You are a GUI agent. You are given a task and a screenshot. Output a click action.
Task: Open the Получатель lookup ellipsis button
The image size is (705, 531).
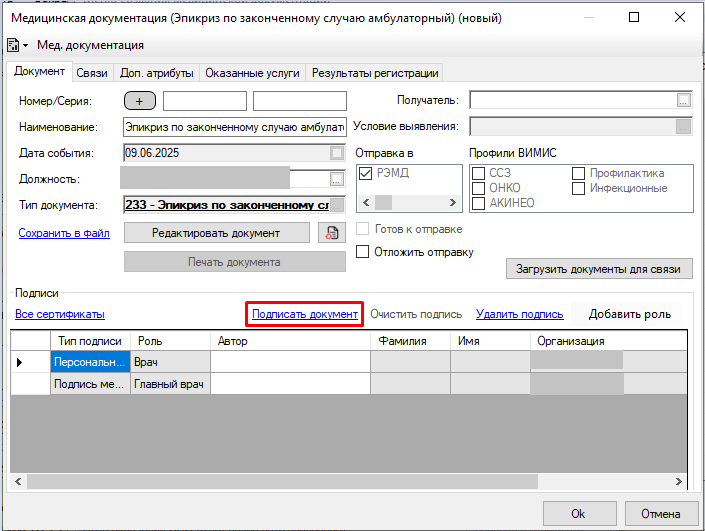click(x=684, y=100)
